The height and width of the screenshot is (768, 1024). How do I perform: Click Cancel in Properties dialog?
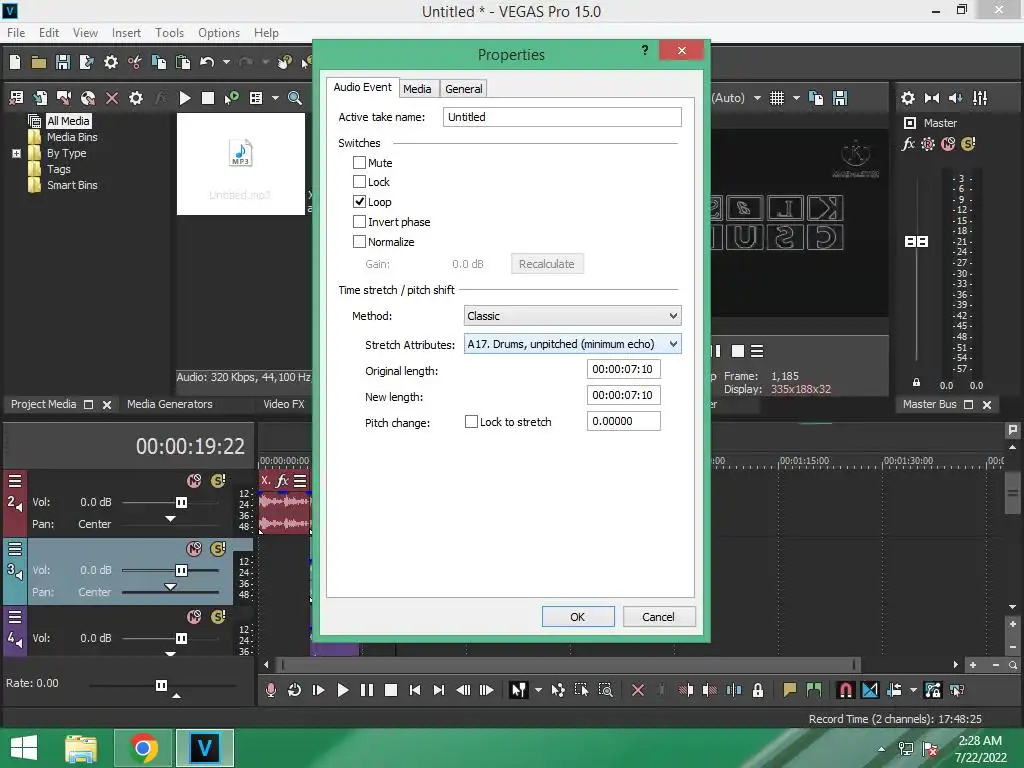tap(658, 616)
